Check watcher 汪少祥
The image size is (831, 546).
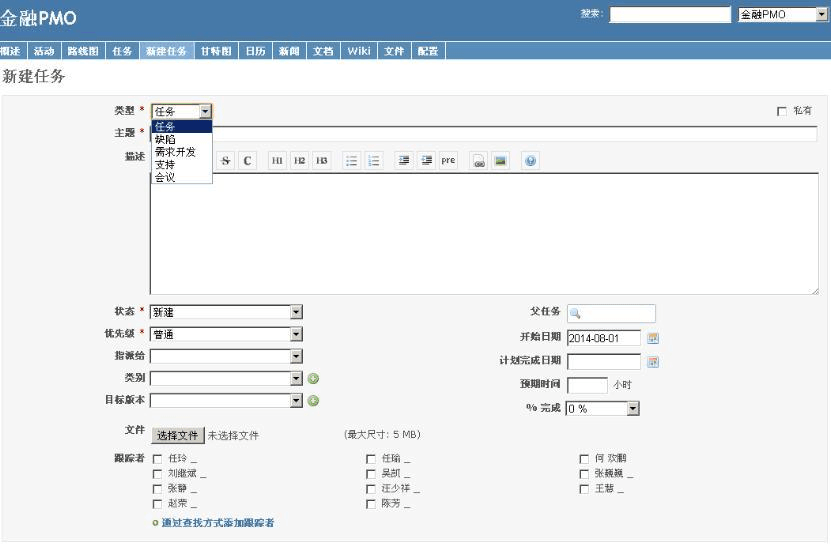tap(371, 489)
